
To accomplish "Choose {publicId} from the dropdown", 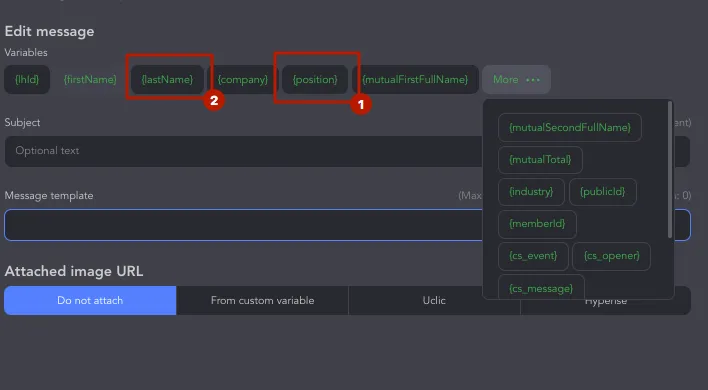I will [x=602, y=192].
